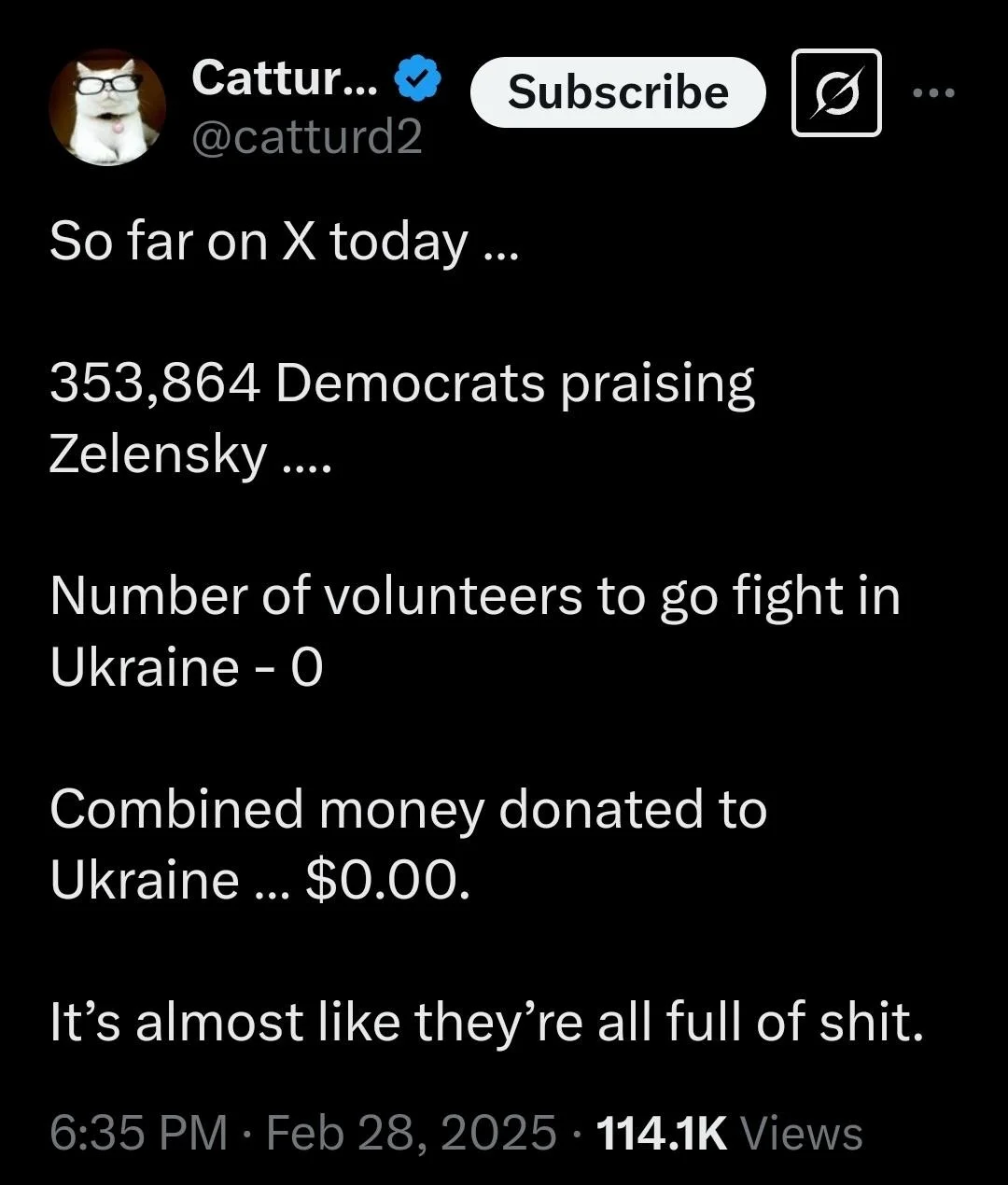This screenshot has width=1008, height=1185.
Task: Click the word "Democrats" in the post
Action: pos(410,383)
